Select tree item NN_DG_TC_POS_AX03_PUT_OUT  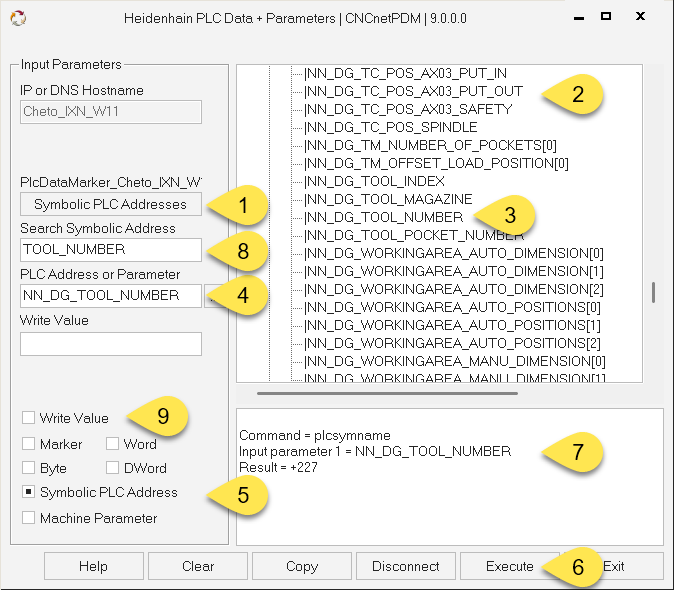[413, 92]
